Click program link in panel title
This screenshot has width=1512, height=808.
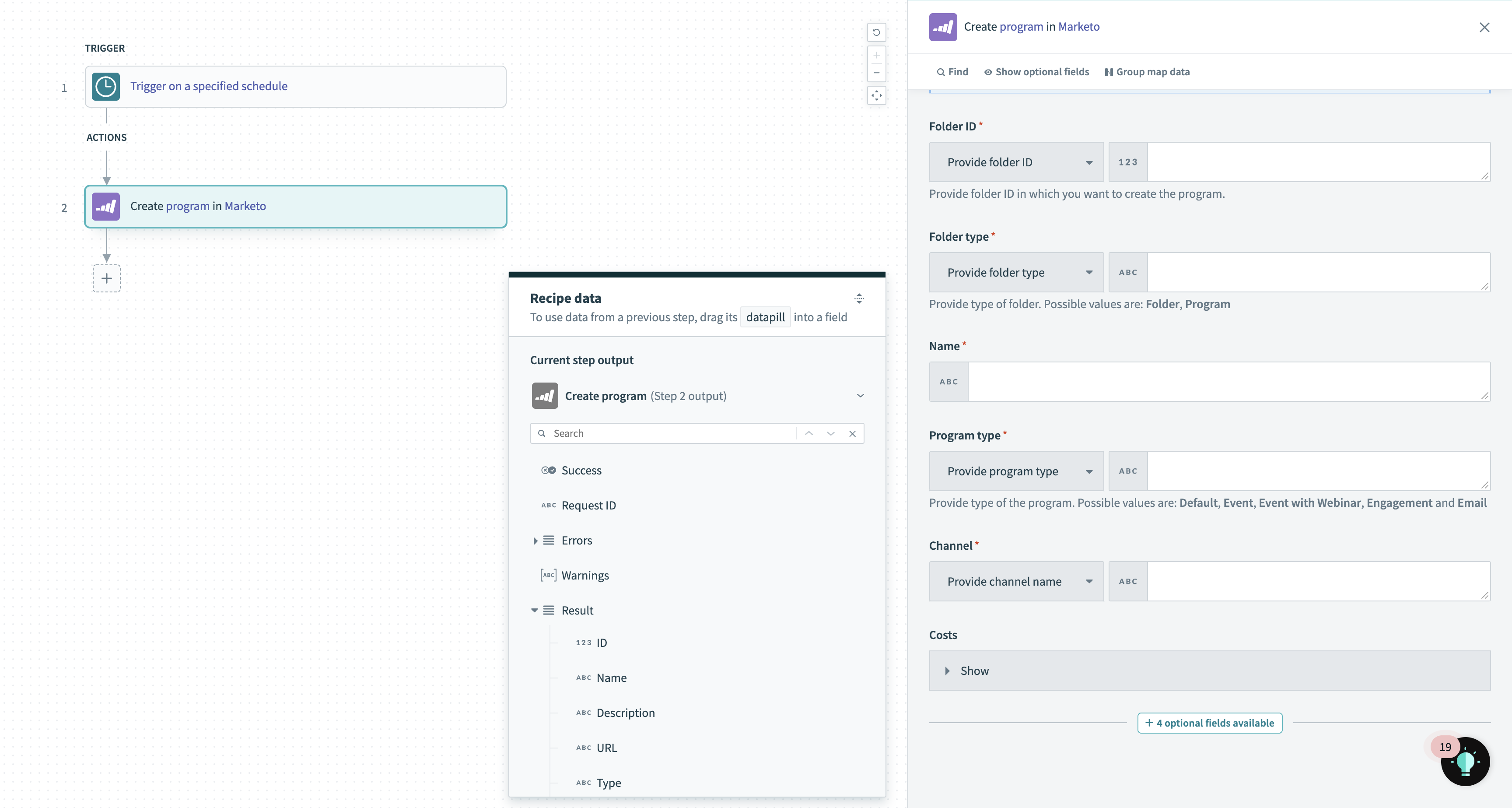coord(1021,26)
